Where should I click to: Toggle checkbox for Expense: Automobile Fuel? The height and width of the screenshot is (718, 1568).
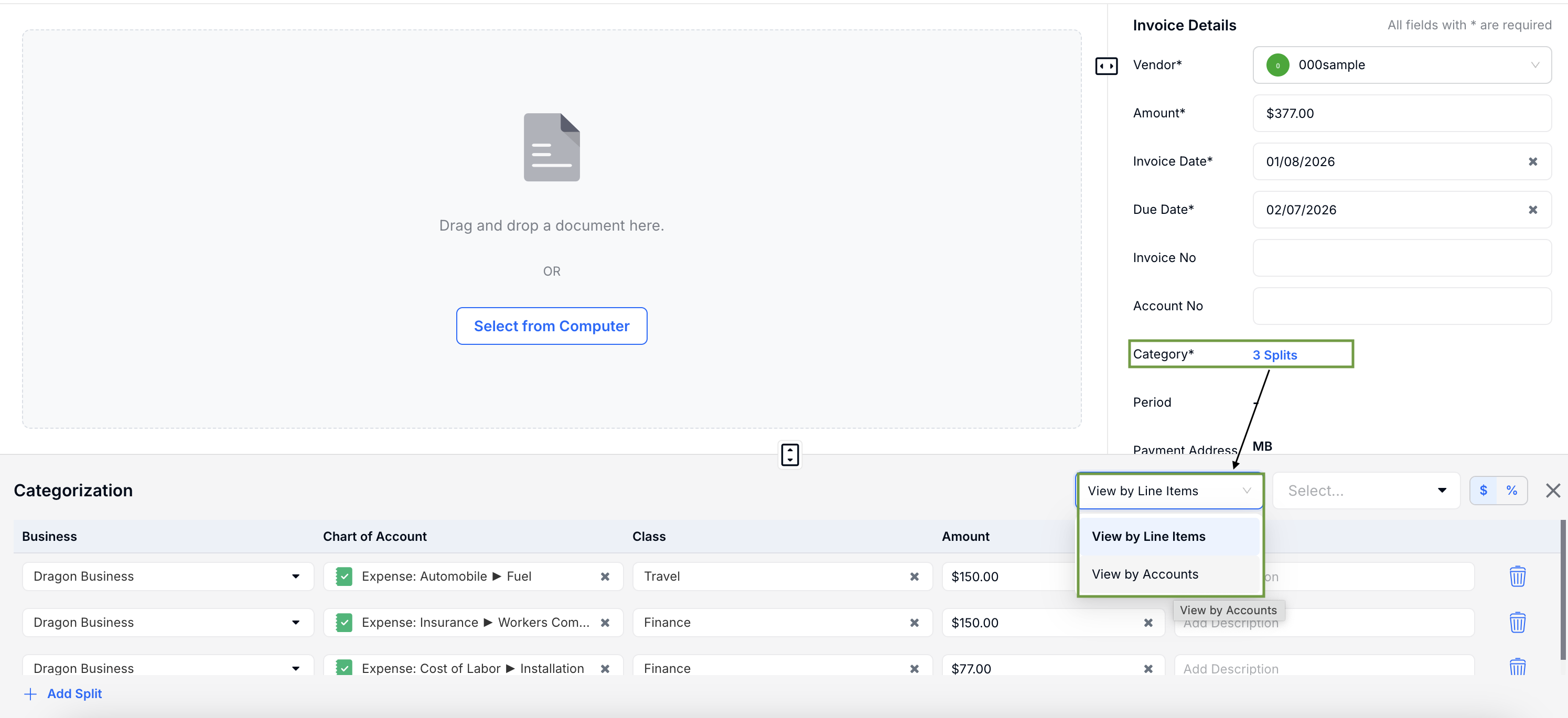coord(344,576)
